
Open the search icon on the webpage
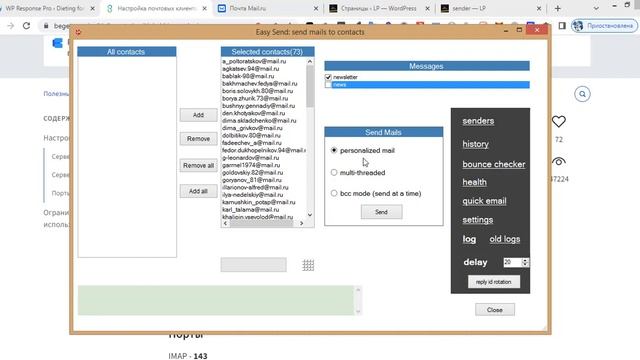(582, 94)
